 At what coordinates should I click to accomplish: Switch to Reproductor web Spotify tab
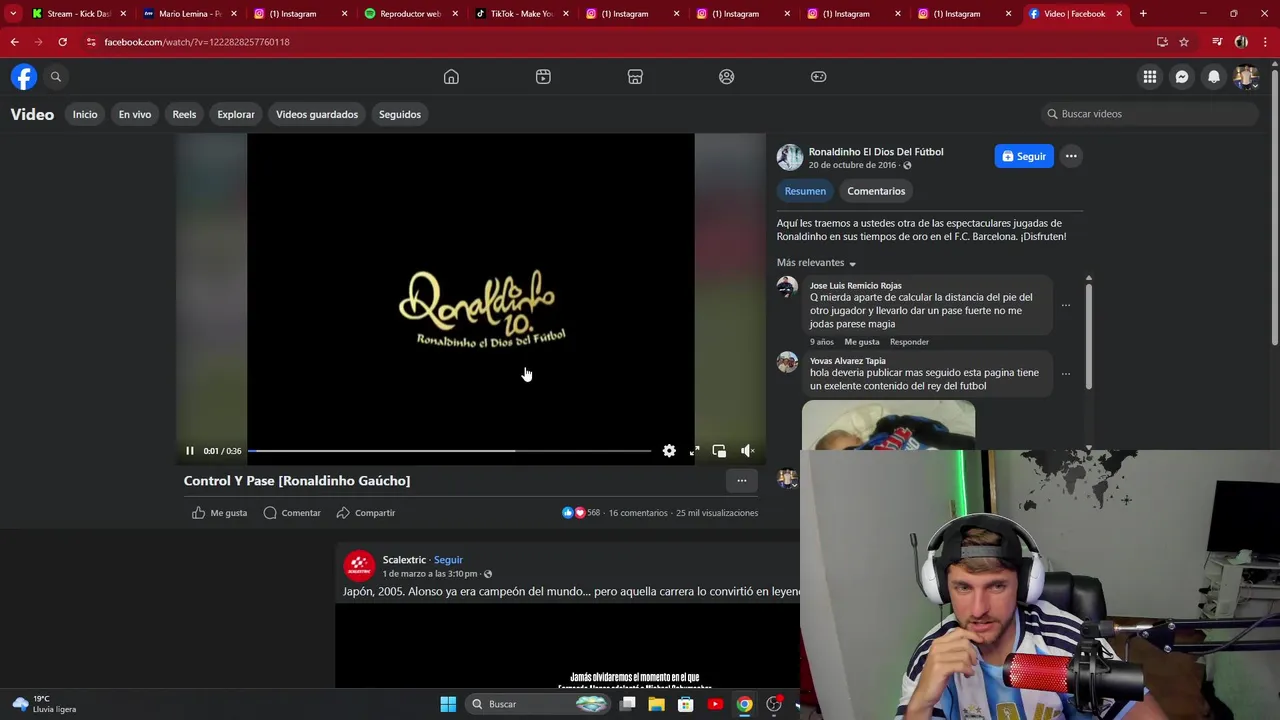coord(410,14)
